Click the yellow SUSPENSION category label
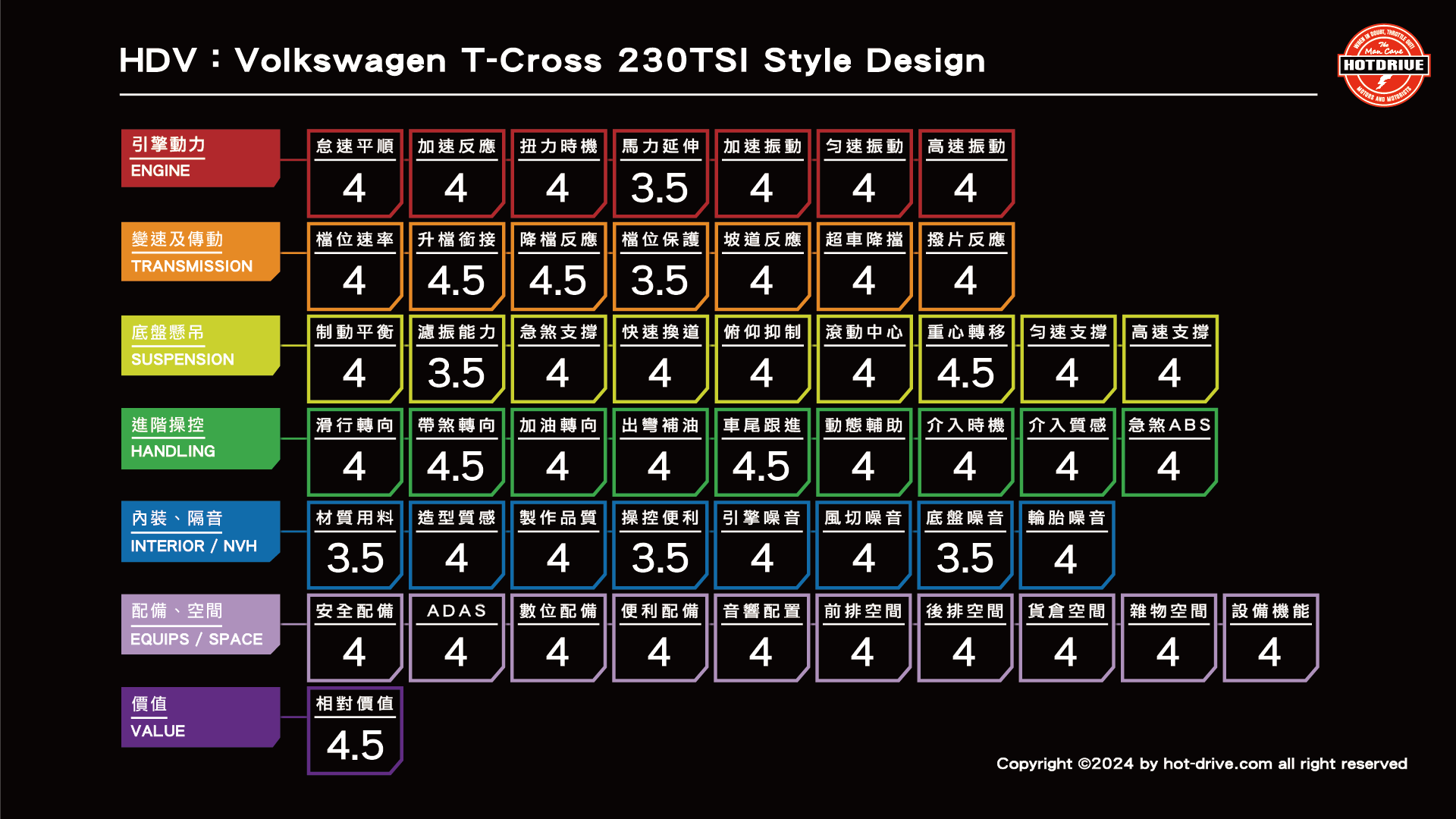 (200, 345)
